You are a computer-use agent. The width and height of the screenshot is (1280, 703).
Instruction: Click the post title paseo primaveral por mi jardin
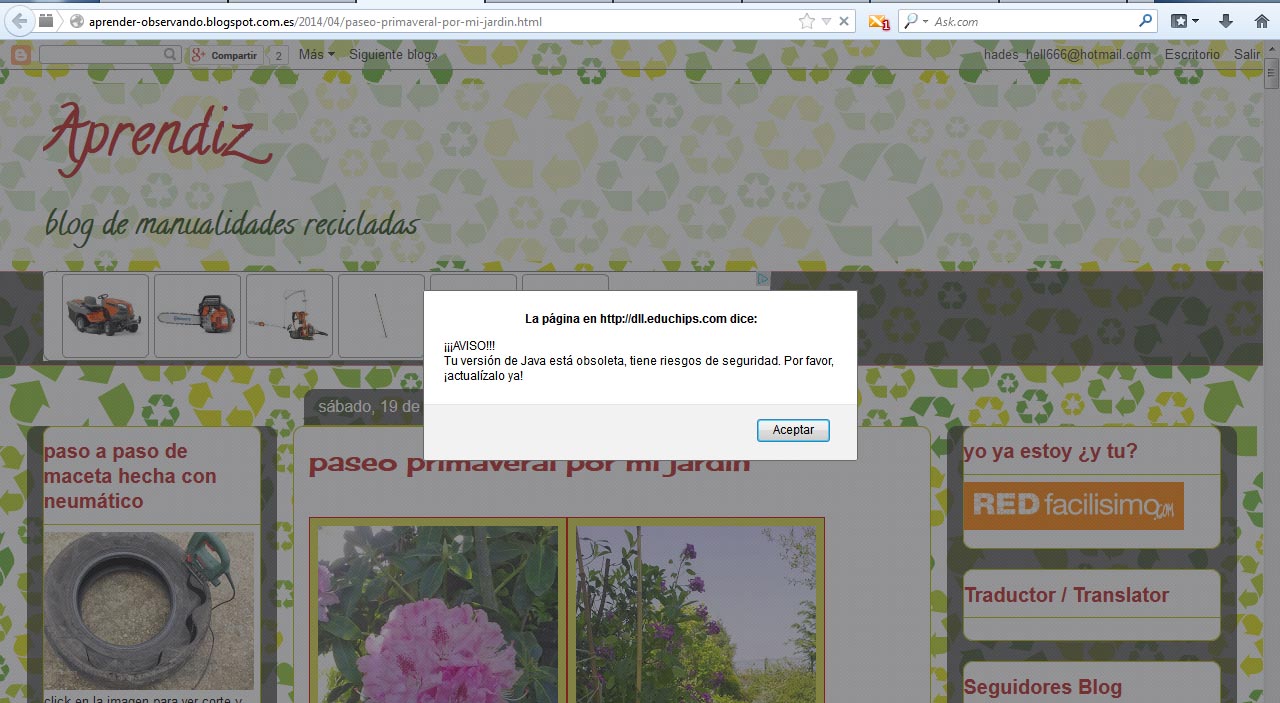(x=529, y=464)
